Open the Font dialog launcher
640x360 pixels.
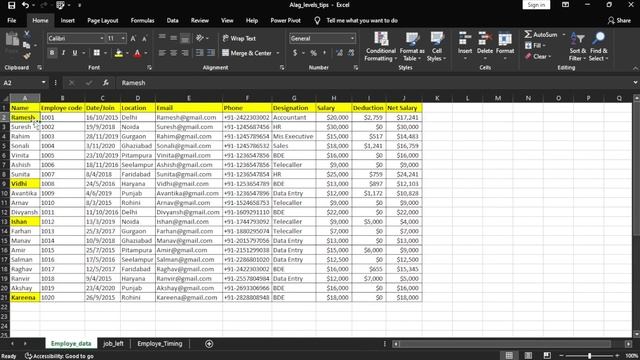149,68
